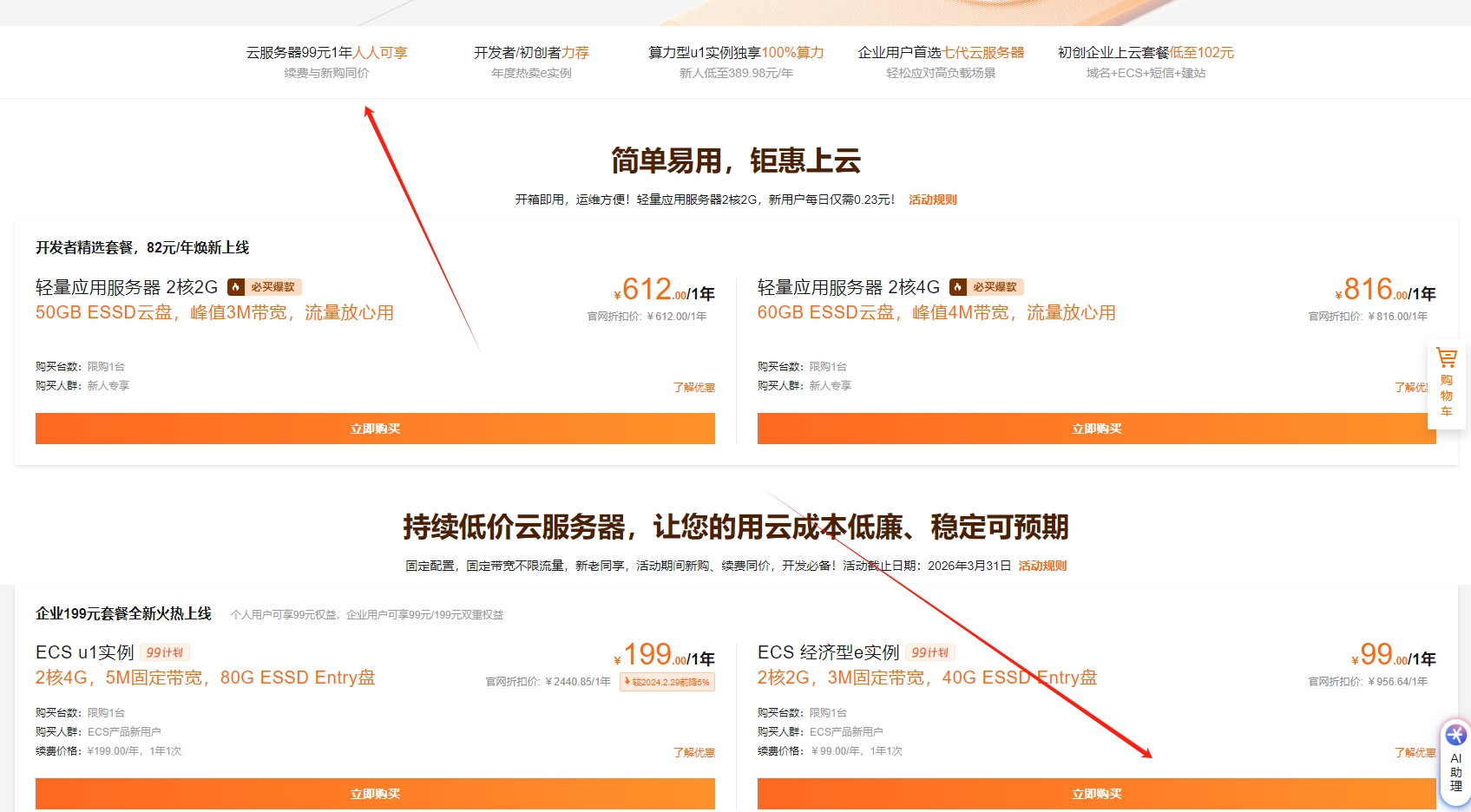Select the 99计划 badge beside ECS u1实例
Viewport: 1471px width, 812px height.
click(x=167, y=652)
